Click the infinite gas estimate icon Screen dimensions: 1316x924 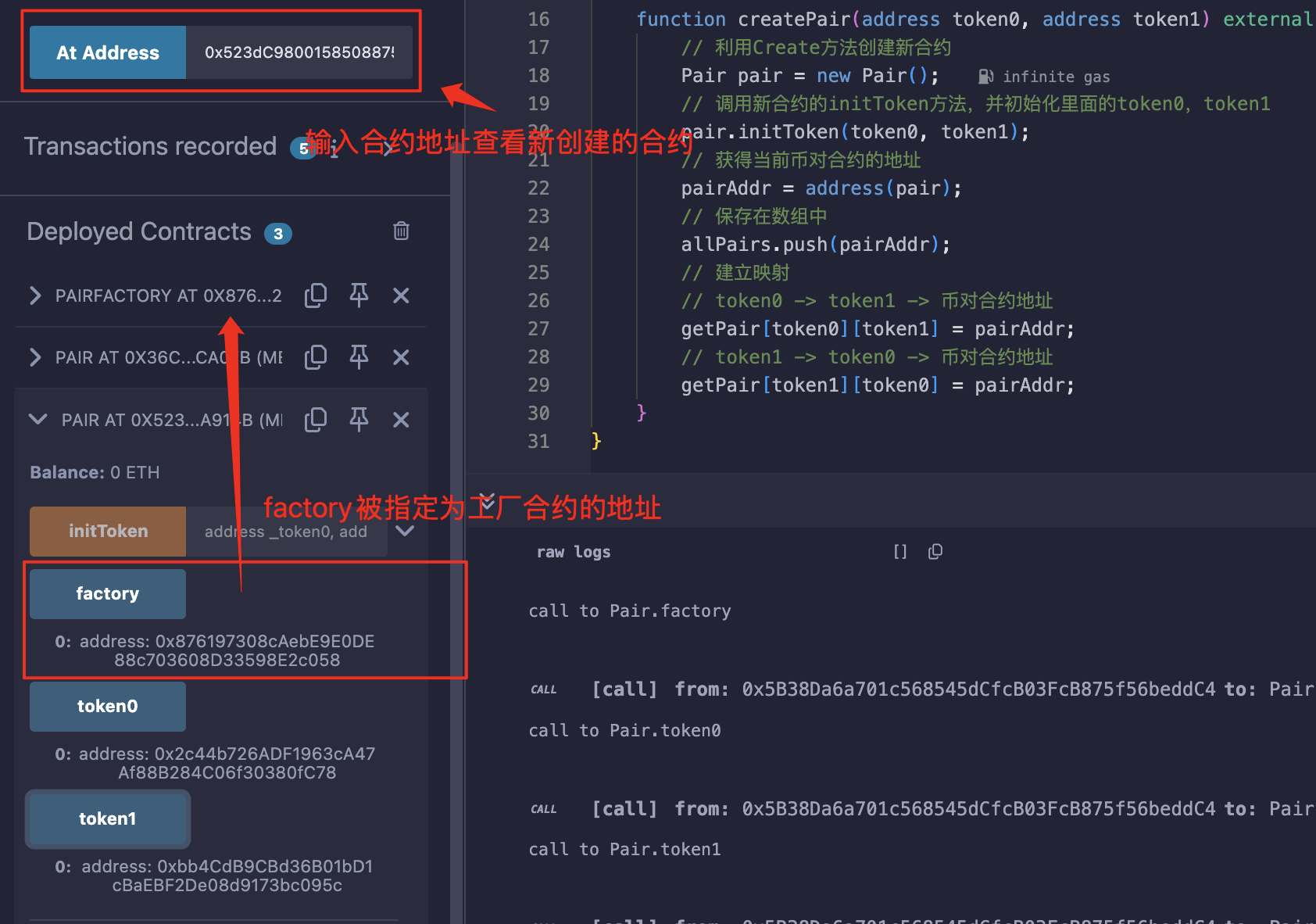pyautogui.click(x=986, y=77)
